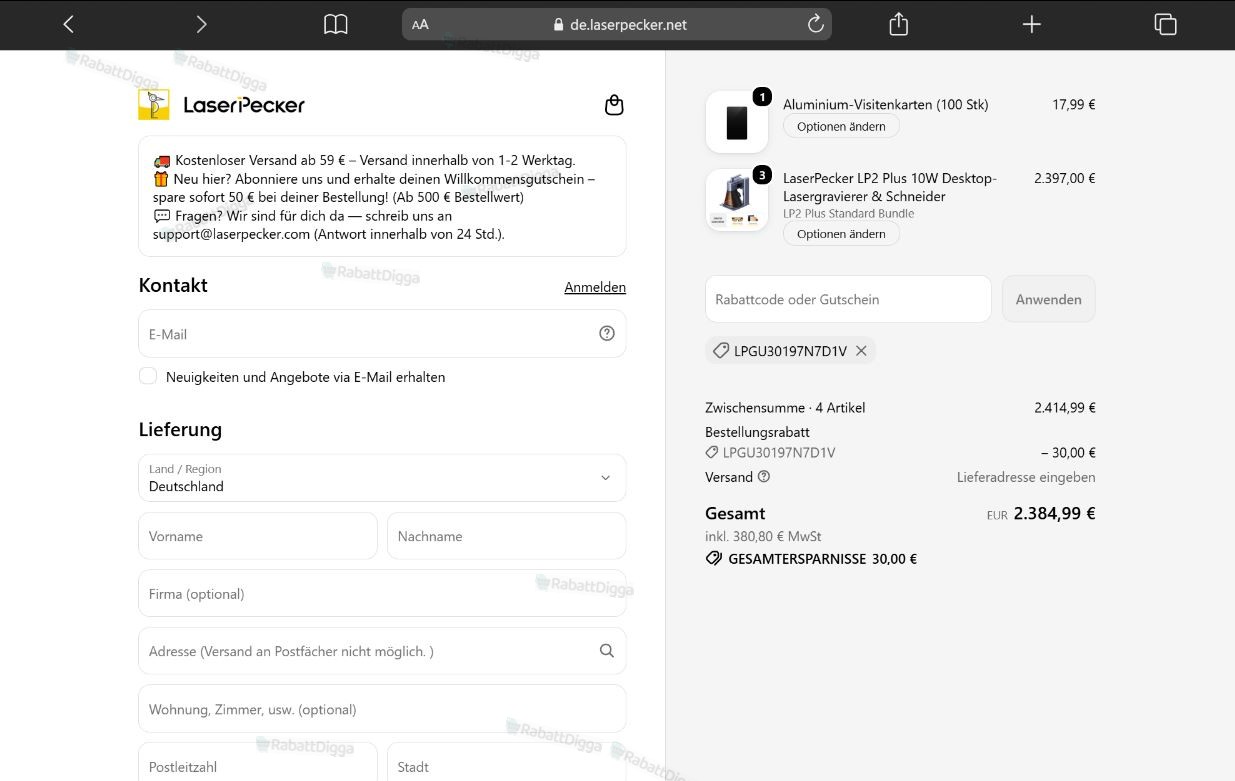Reload the page with the refresh icon
Image resolution: width=1235 pixels, height=781 pixels.
[x=815, y=24]
